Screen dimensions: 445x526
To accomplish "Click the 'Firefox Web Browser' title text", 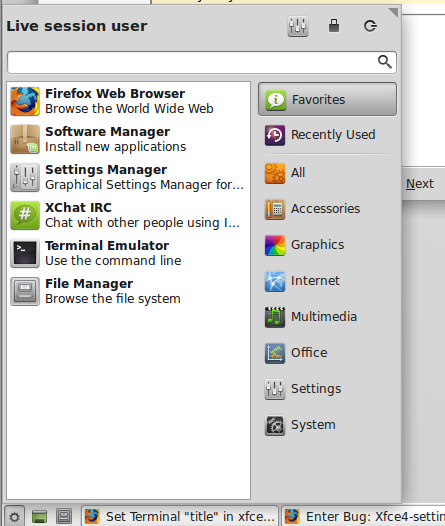I will [115, 94].
